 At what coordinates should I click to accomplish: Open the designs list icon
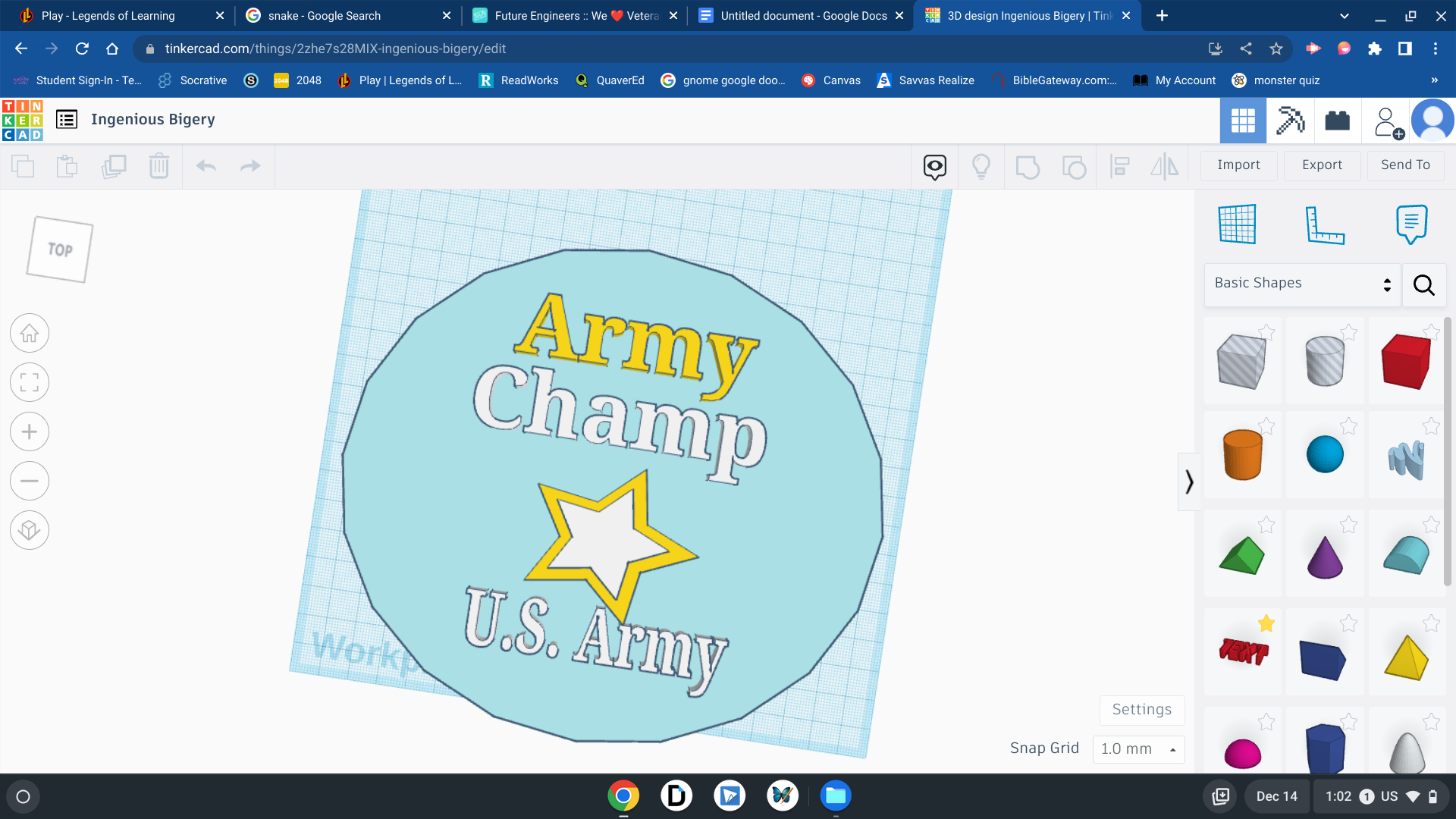(x=67, y=120)
